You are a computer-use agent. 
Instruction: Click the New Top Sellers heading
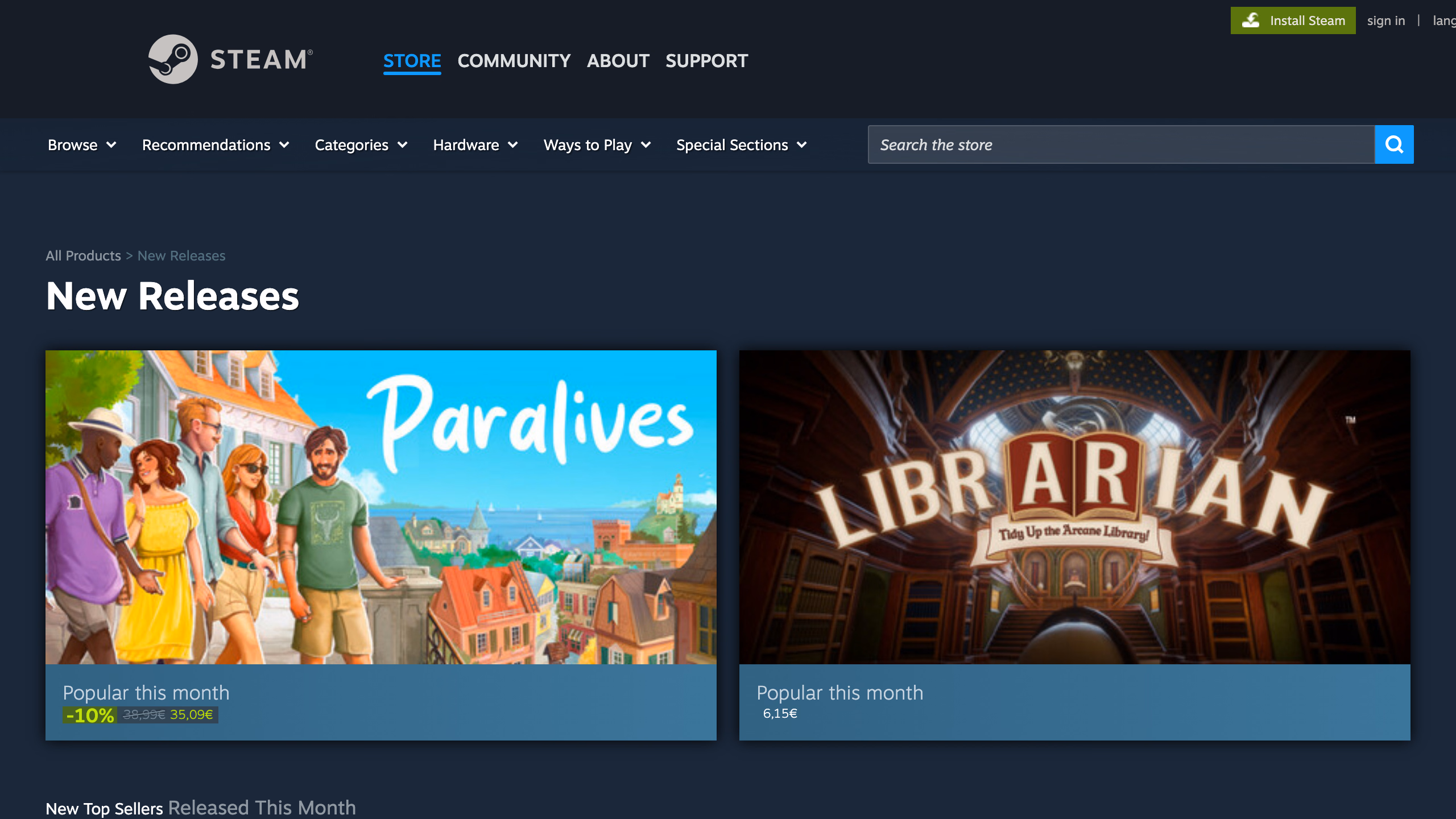pyautogui.click(x=104, y=808)
